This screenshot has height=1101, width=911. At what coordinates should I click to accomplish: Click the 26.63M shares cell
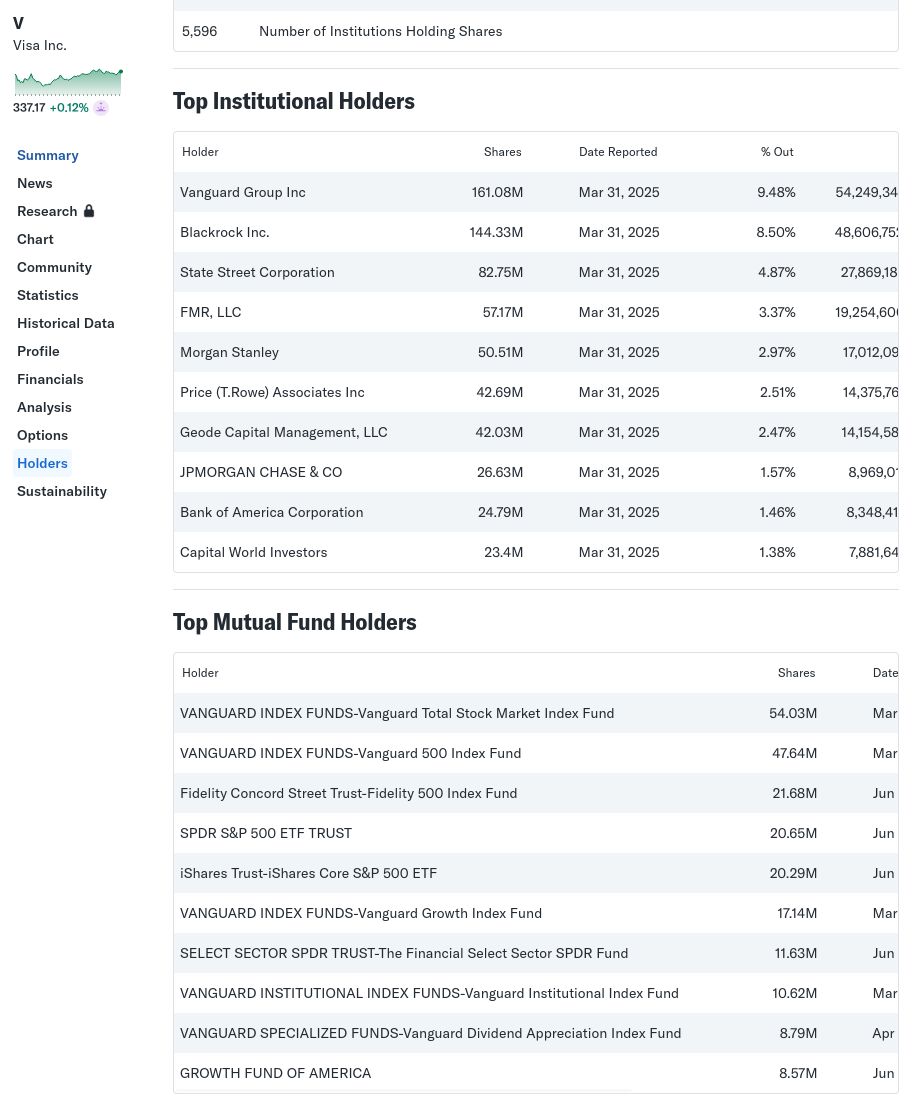(500, 473)
